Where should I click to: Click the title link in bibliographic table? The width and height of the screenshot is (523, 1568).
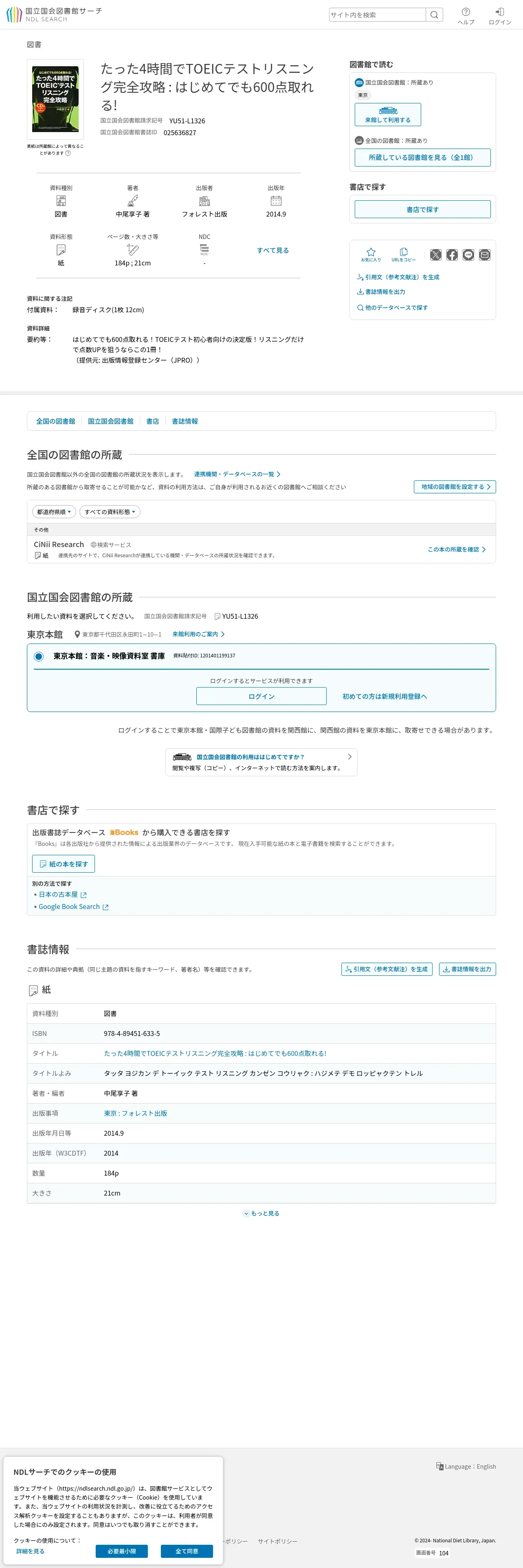tap(215, 1053)
